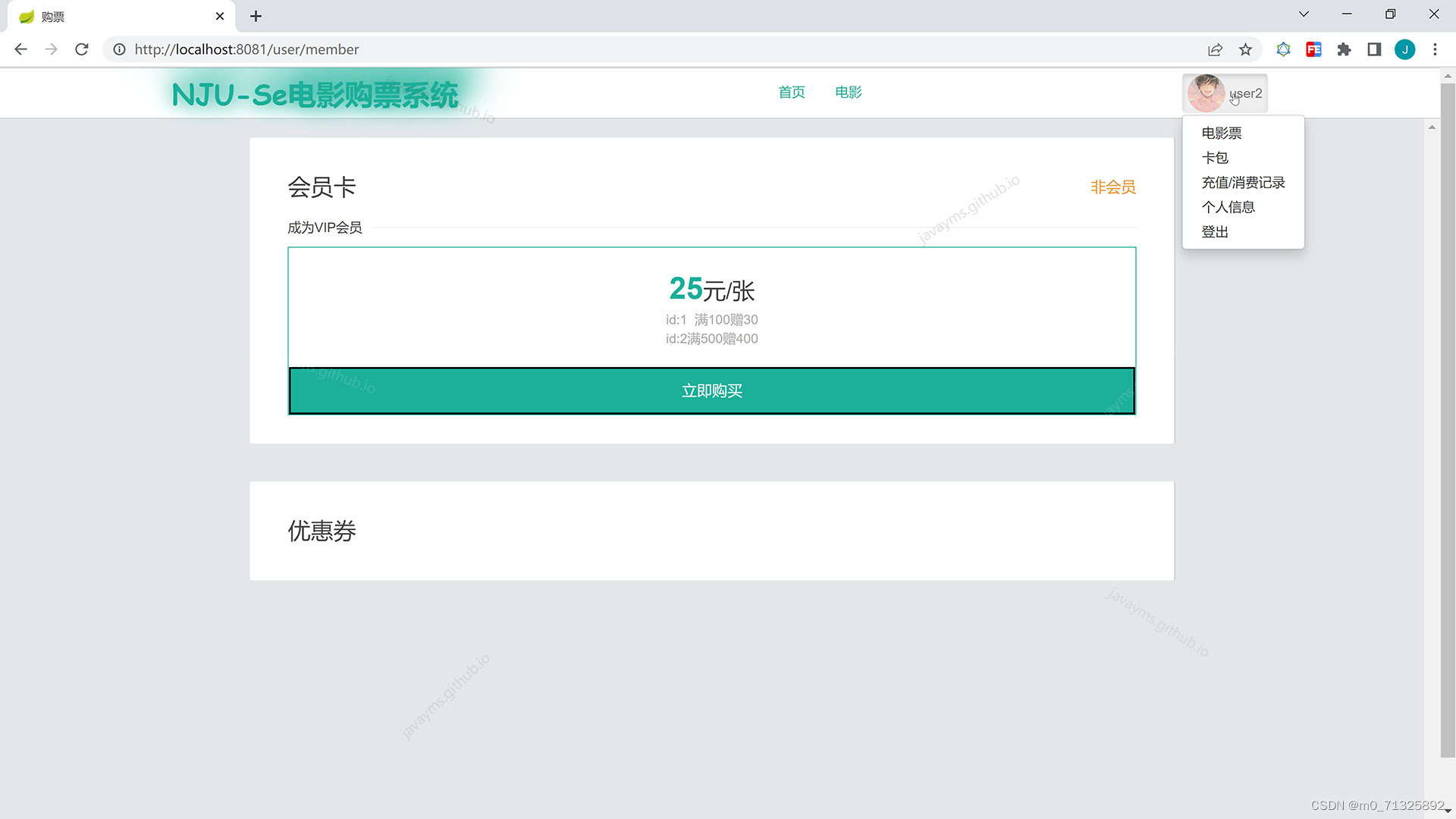View site information icon next to URL
This screenshot has width=1456, height=819.
coord(119,49)
